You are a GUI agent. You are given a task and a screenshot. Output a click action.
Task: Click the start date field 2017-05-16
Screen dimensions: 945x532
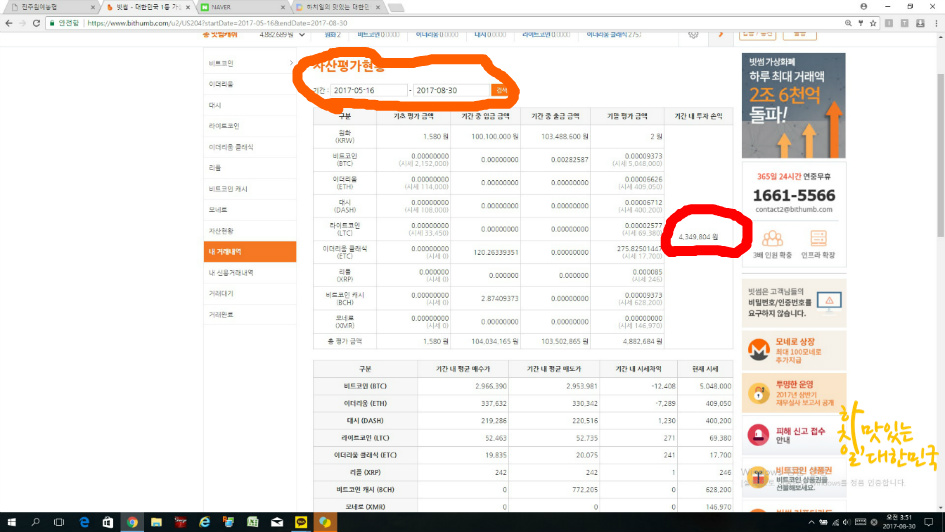[x=368, y=90]
